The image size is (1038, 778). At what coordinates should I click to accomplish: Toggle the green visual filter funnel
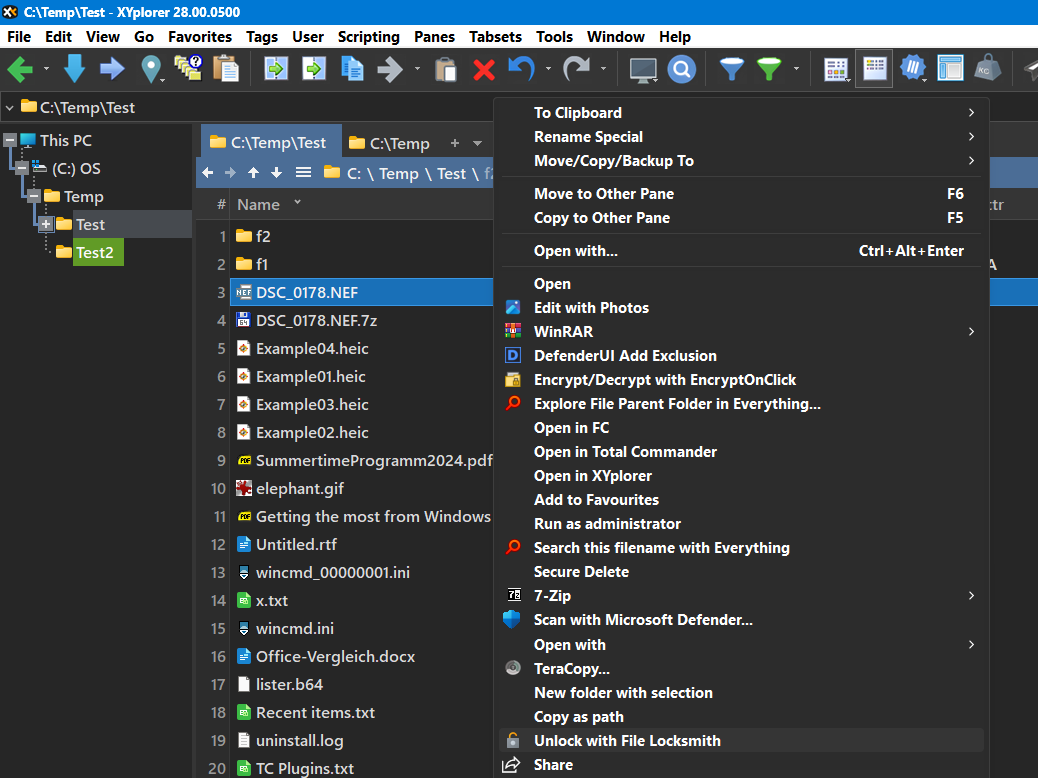click(x=768, y=68)
